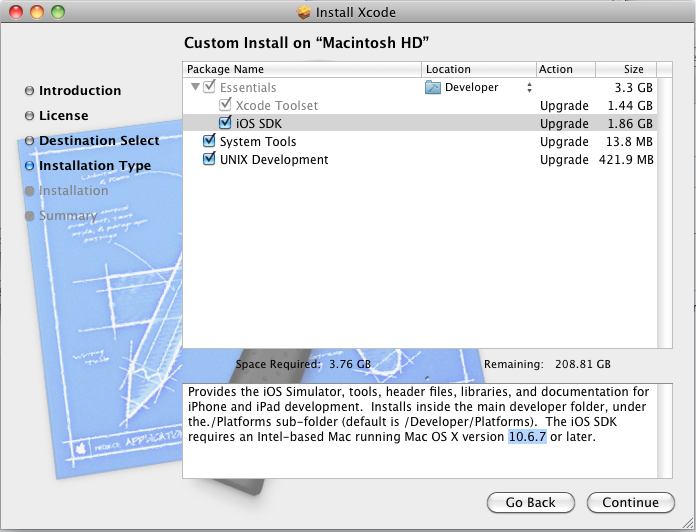The image size is (696, 532).
Task: Click the Continue button
Action: pos(631,502)
